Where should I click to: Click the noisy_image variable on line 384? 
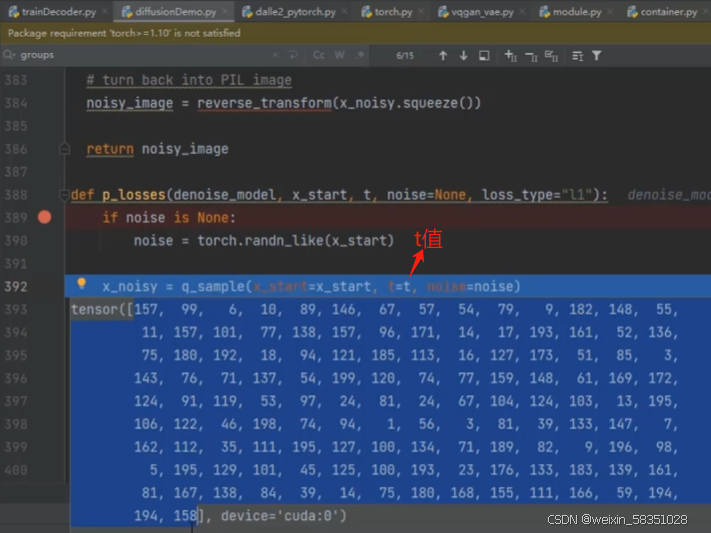pos(130,103)
